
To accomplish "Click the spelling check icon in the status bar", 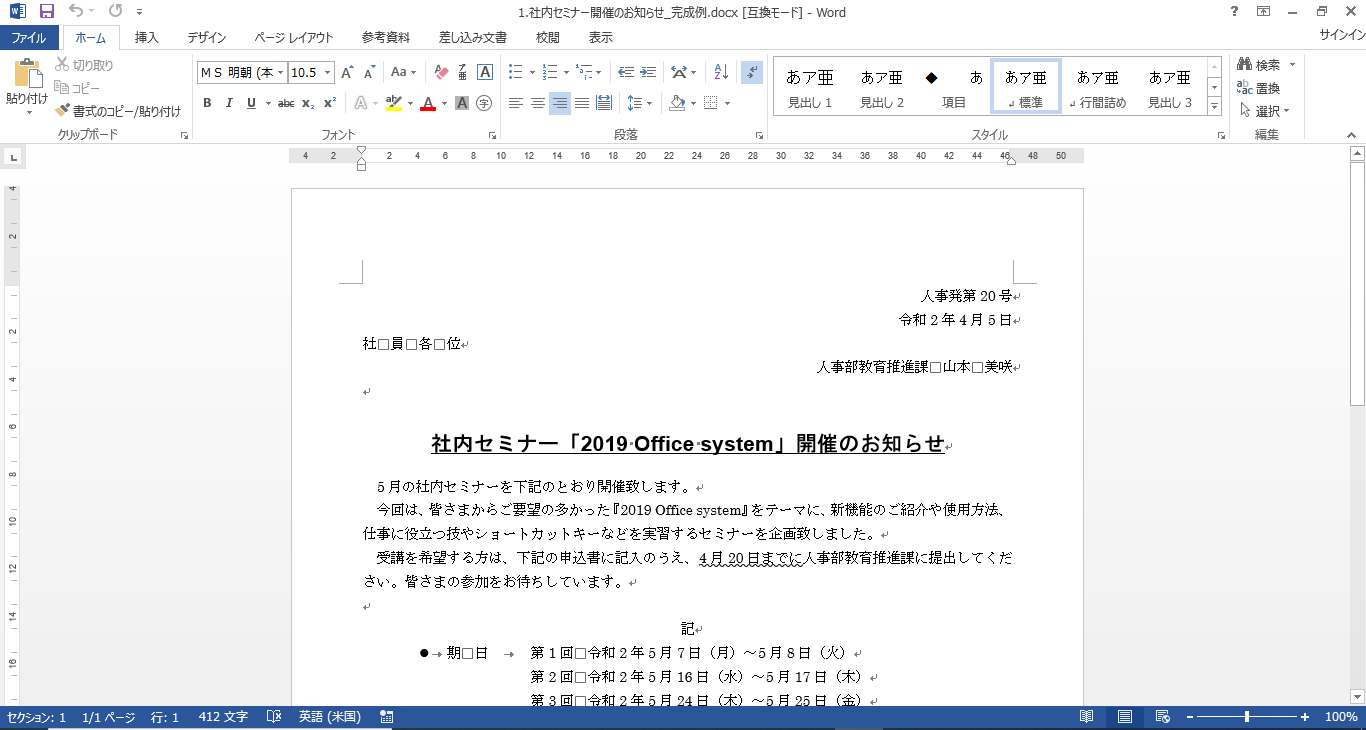I will coord(274,717).
